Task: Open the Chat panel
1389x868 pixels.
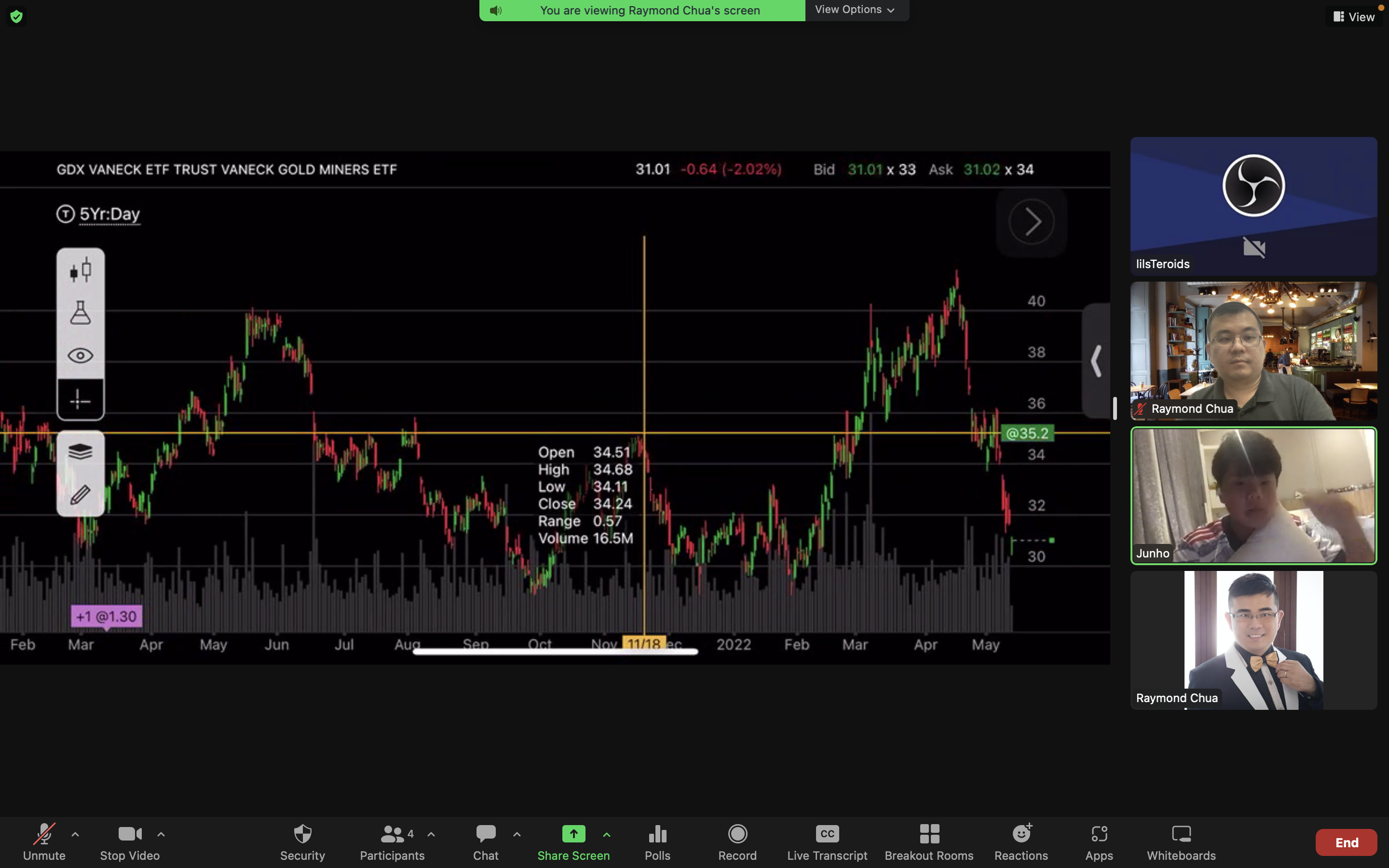Action: (486, 841)
